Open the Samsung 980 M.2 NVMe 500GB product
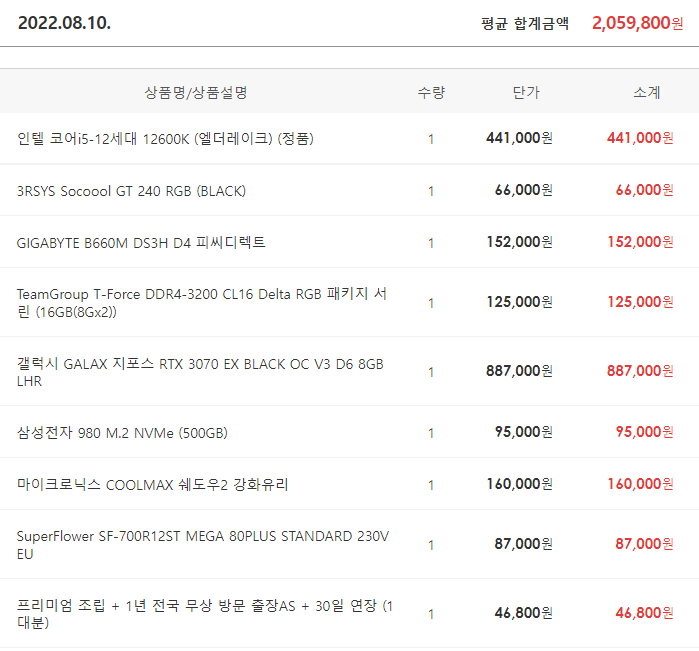The height and width of the screenshot is (651, 699). click(122, 433)
